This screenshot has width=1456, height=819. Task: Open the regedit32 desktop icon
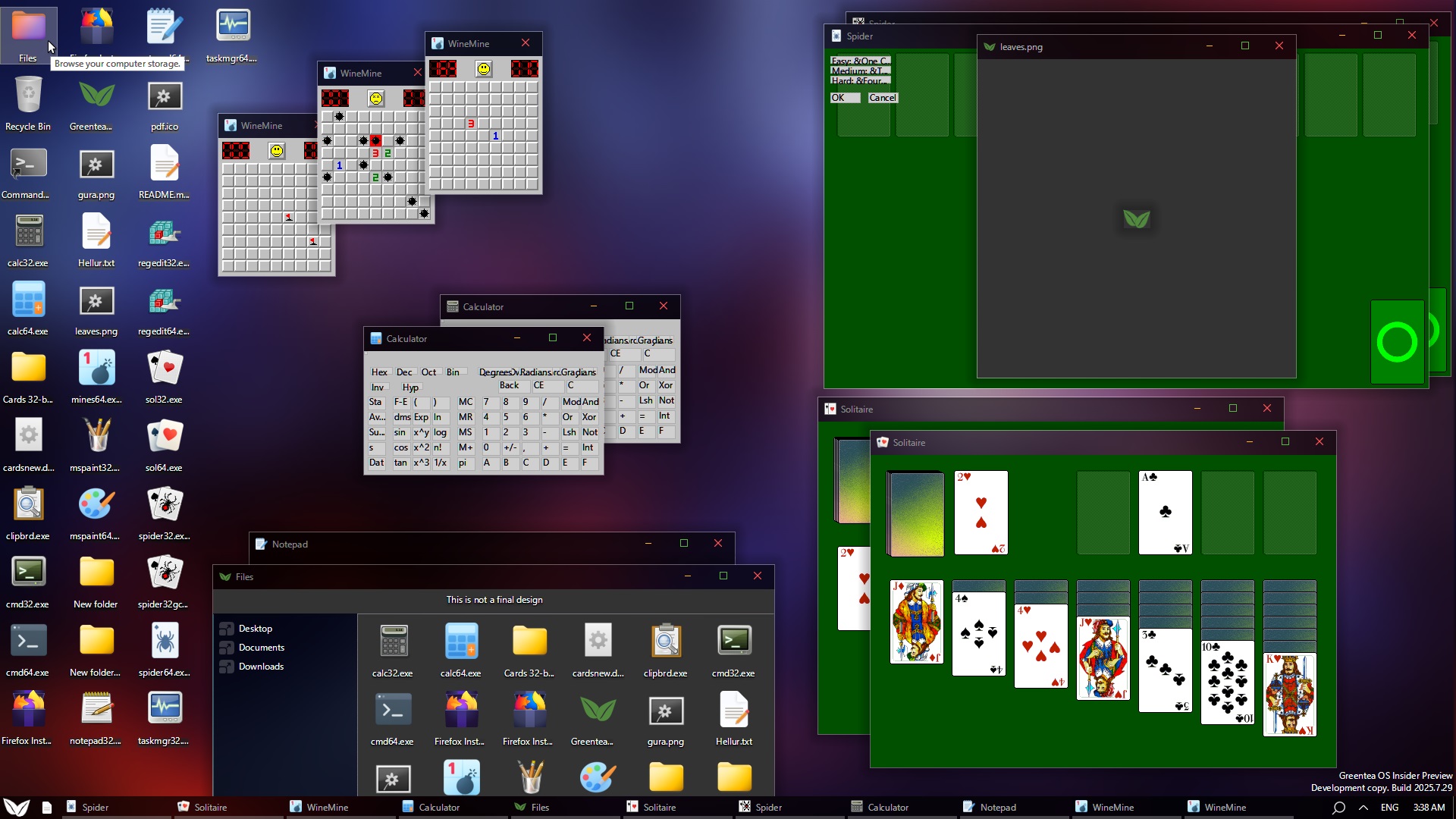point(164,233)
